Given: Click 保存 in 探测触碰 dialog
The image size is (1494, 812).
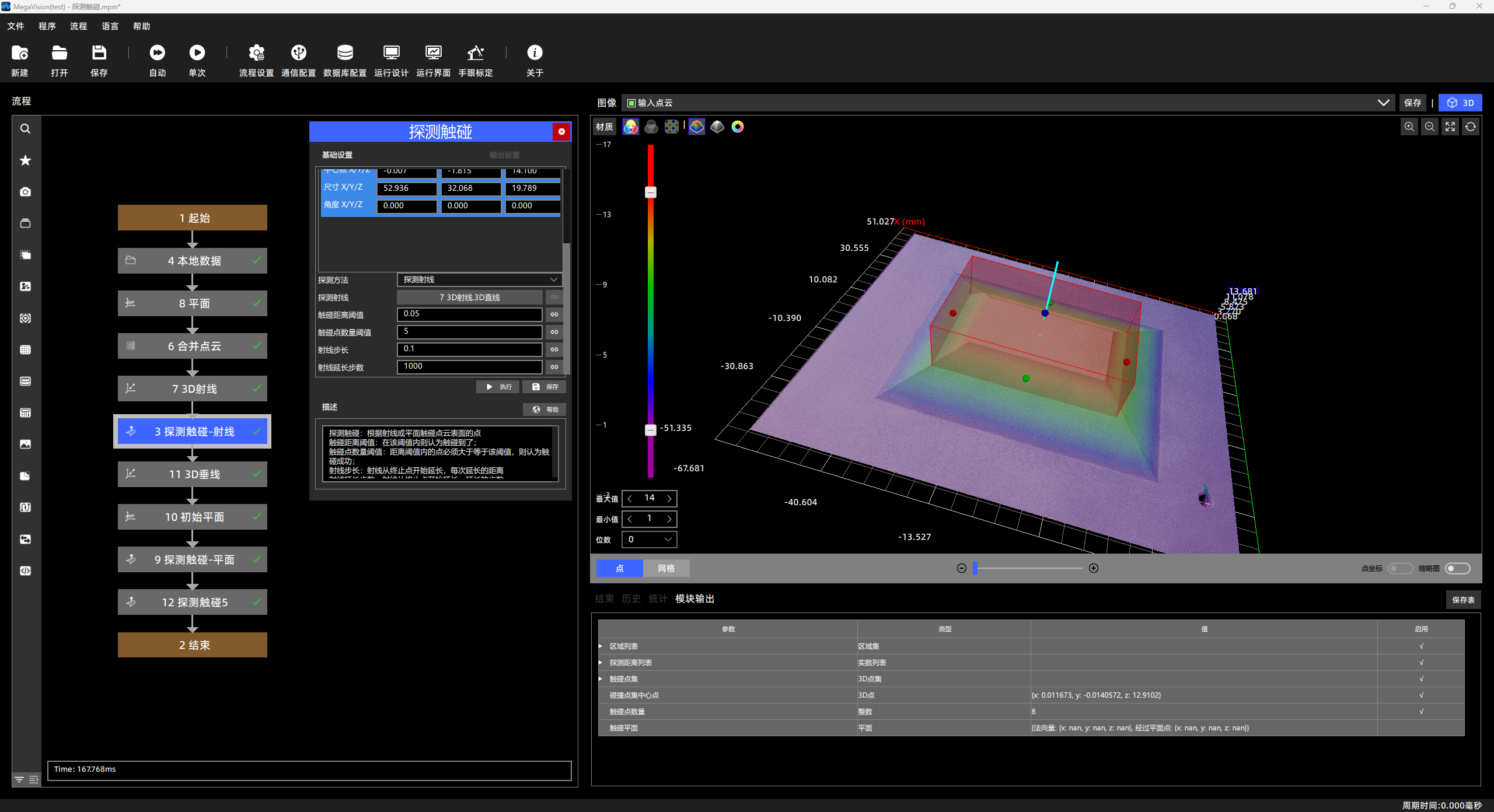Looking at the screenshot, I should (x=544, y=387).
